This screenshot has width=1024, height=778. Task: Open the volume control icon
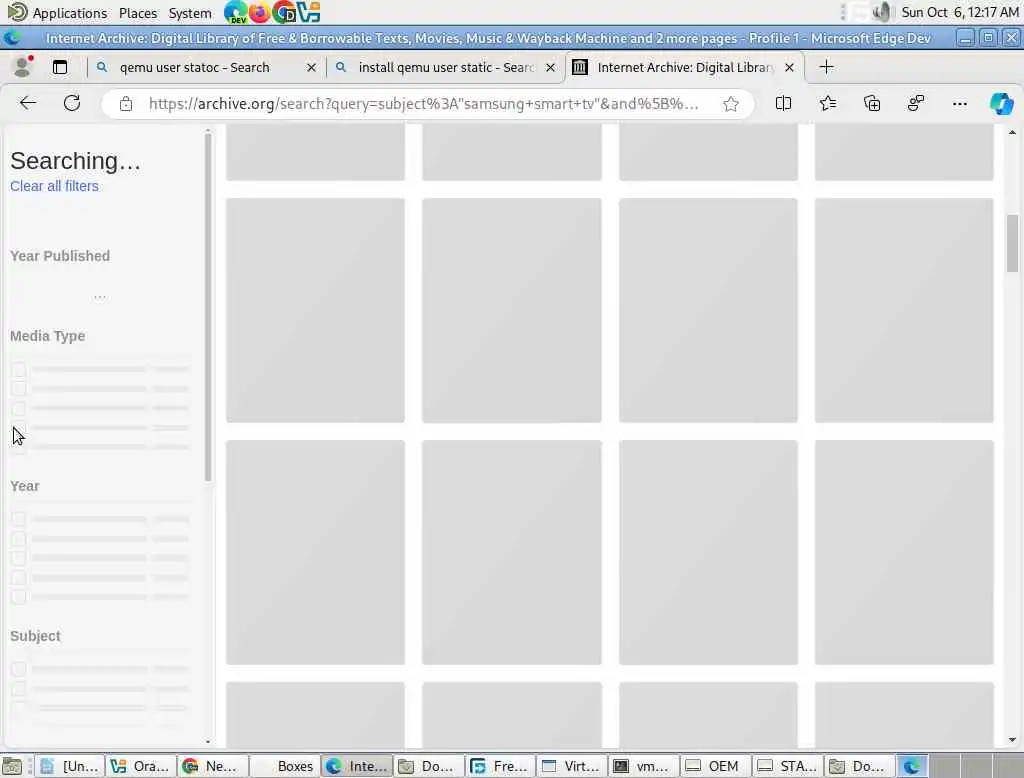[x=882, y=12]
